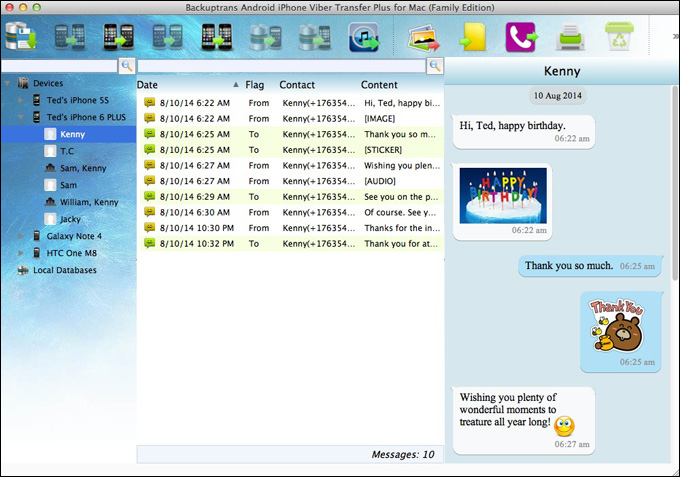Click the export pictures icon
This screenshot has width=680, height=477.
point(423,37)
